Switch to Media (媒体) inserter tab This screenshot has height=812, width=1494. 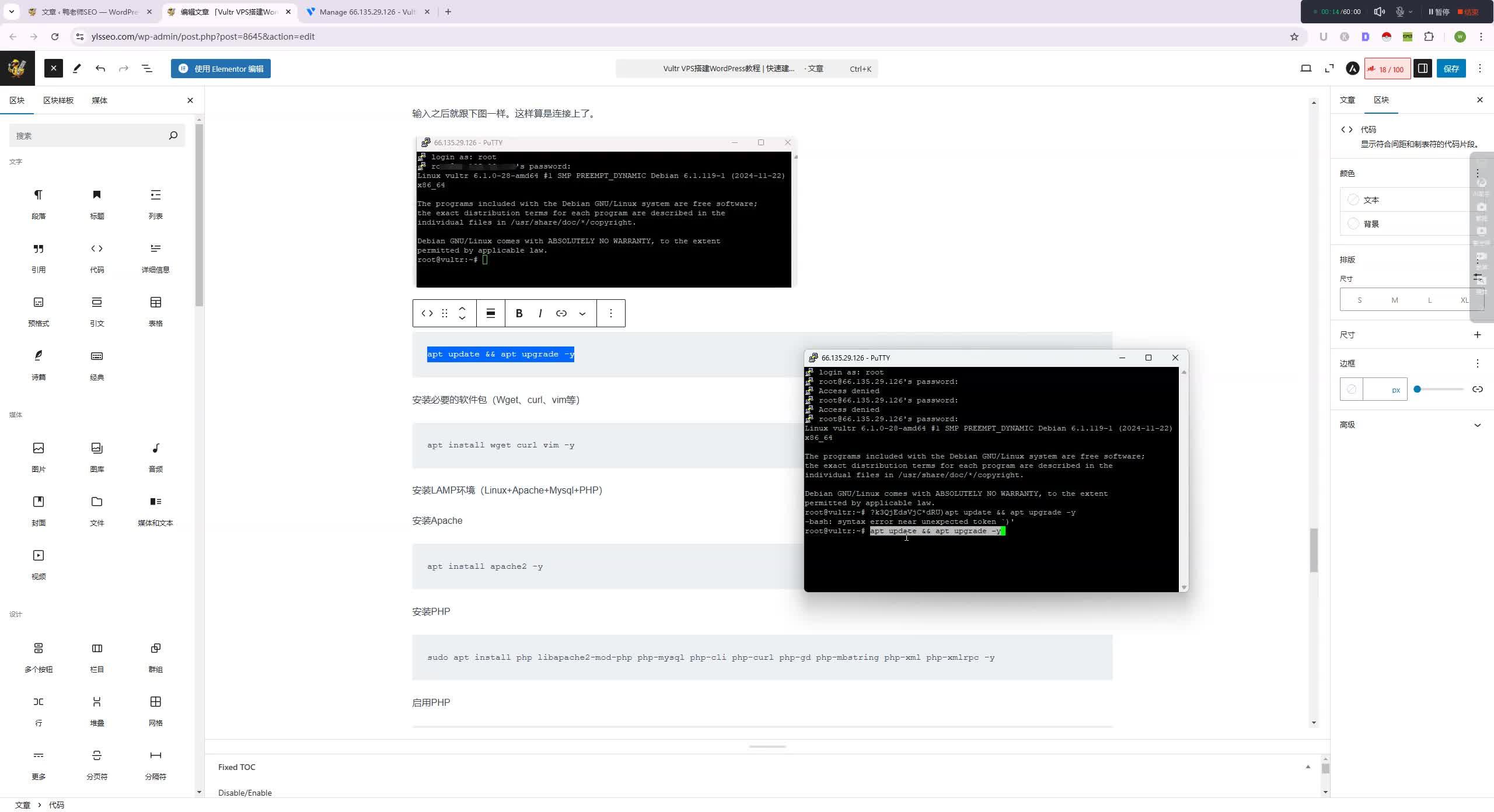[x=99, y=100]
